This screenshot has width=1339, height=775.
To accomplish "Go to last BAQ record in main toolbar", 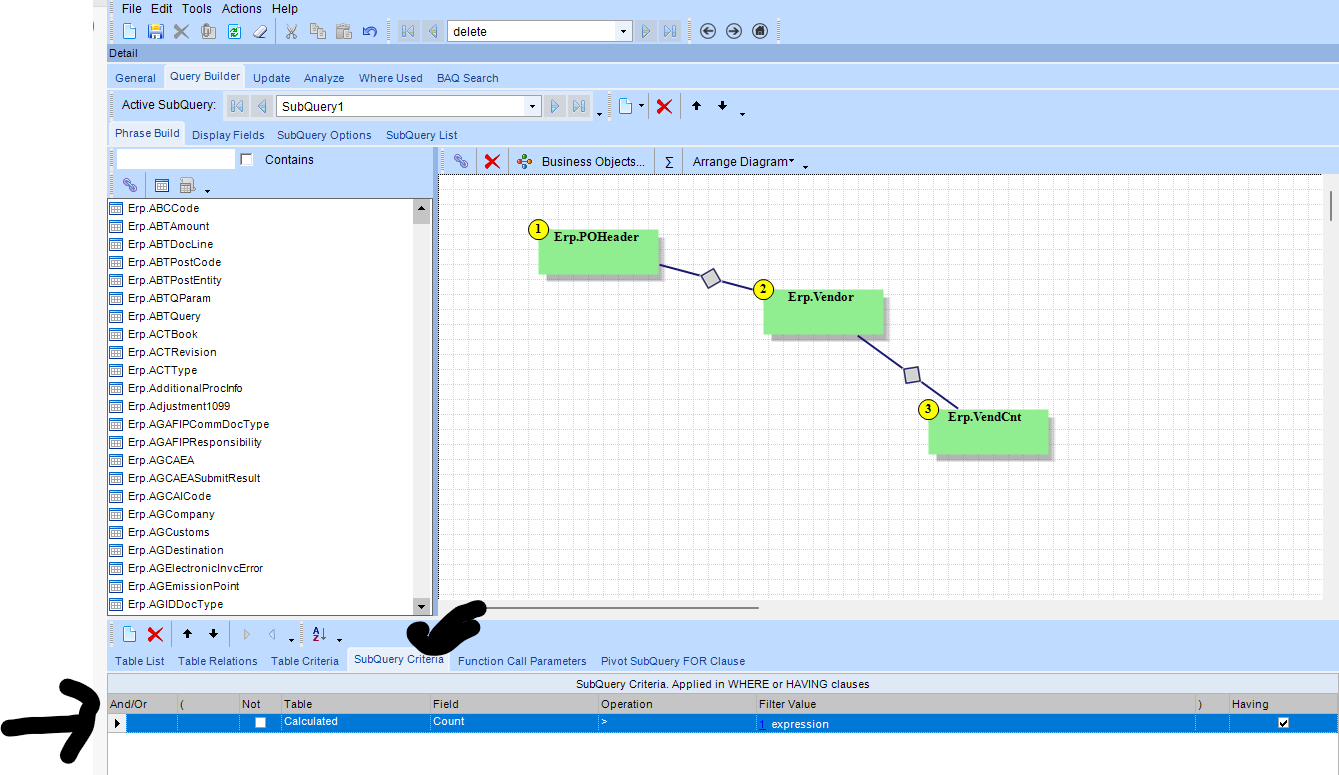I will pos(670,32).
